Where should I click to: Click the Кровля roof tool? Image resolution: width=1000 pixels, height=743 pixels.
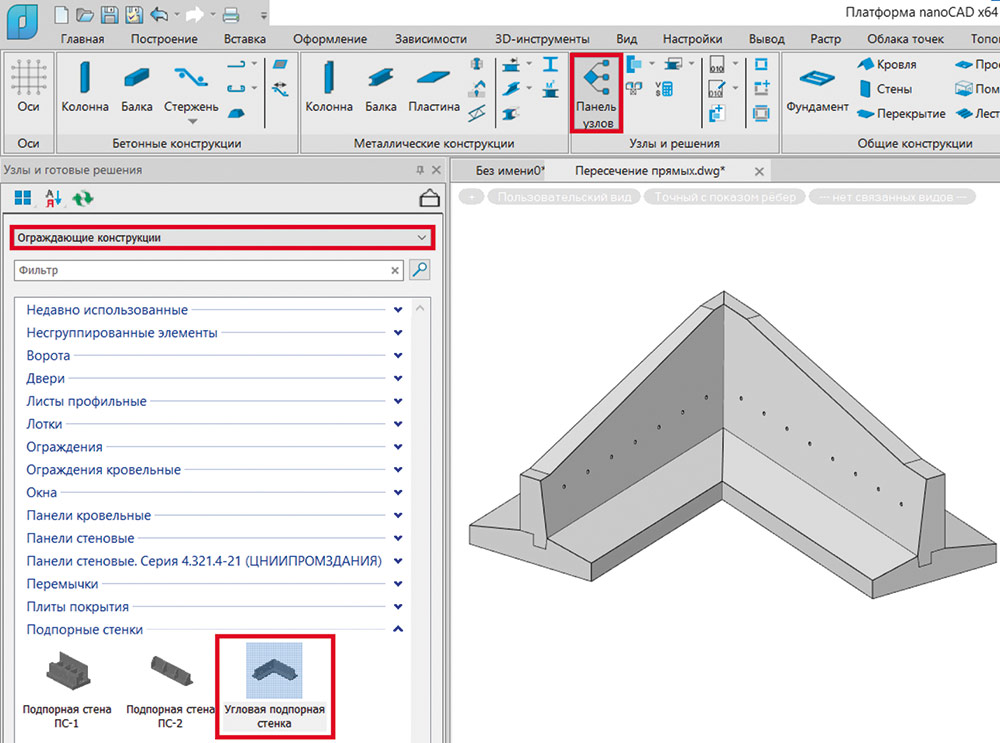pos(885,65)
